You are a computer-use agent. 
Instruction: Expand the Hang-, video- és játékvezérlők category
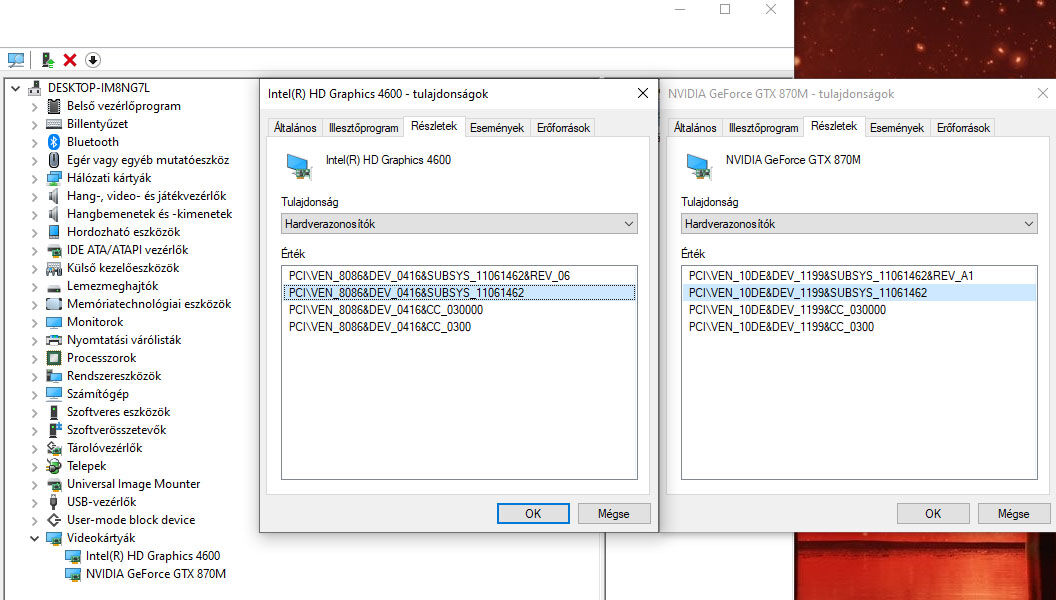click(34, 197)
